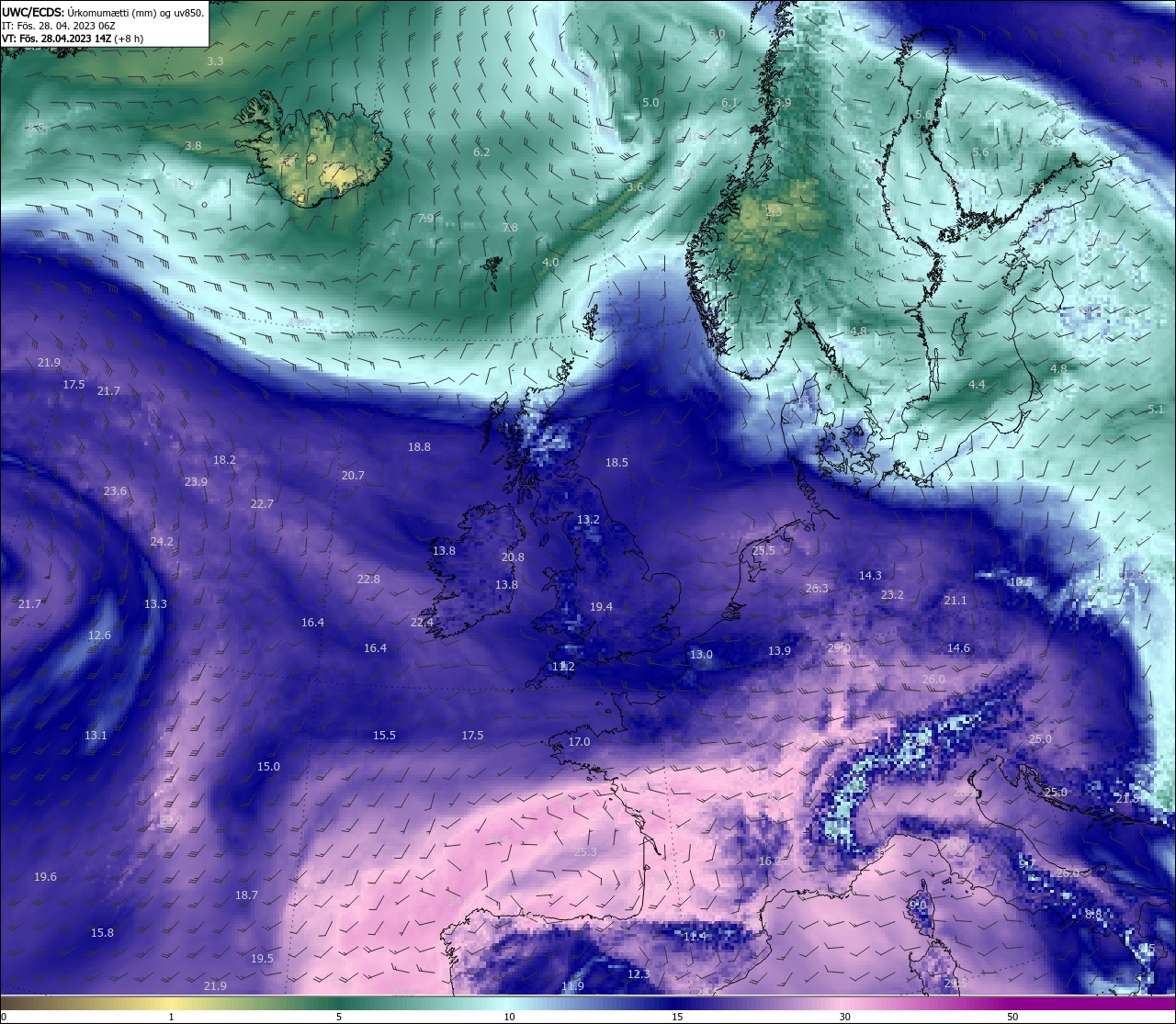
Task: Click the '15' tick on color scale
Action: [677, 1017]
